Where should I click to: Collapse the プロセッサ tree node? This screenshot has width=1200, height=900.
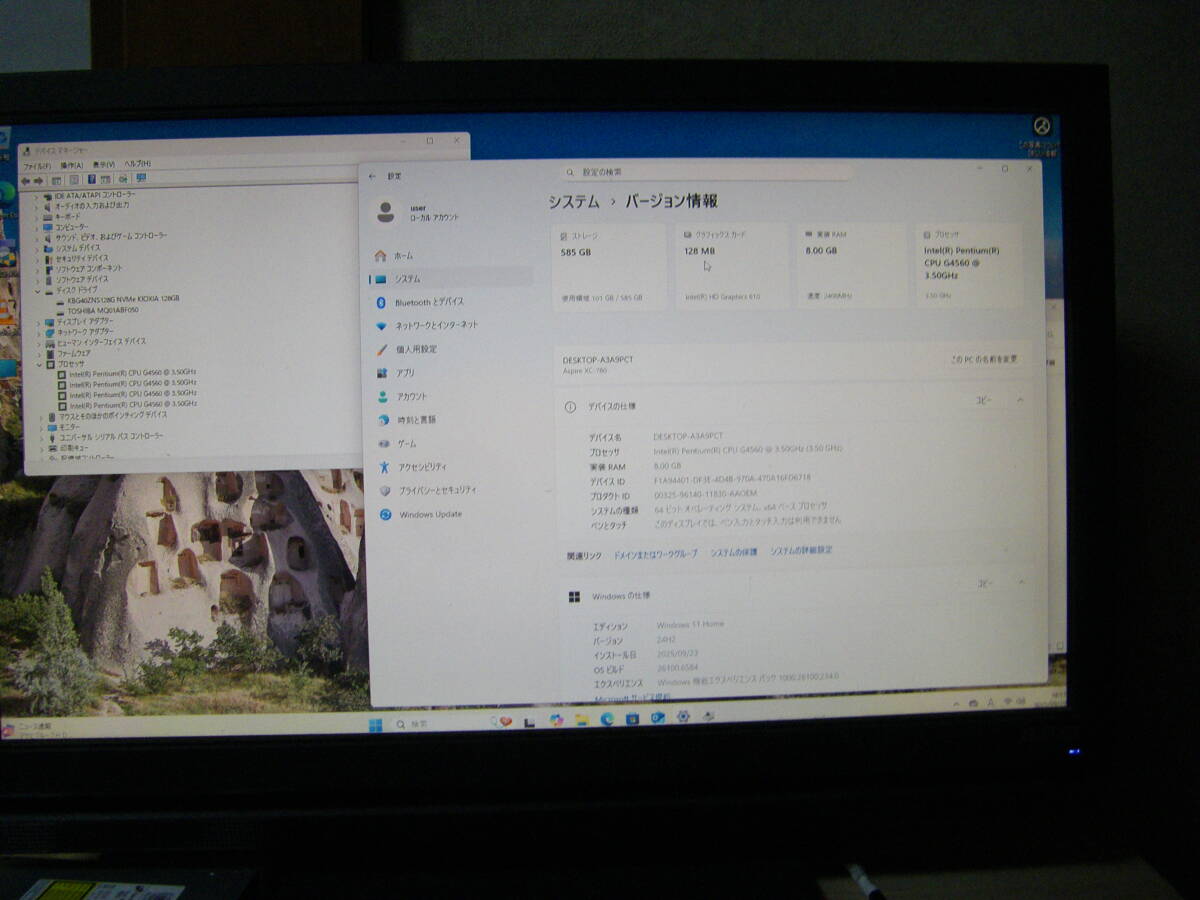pyautogui.click(x=39, y=364)
